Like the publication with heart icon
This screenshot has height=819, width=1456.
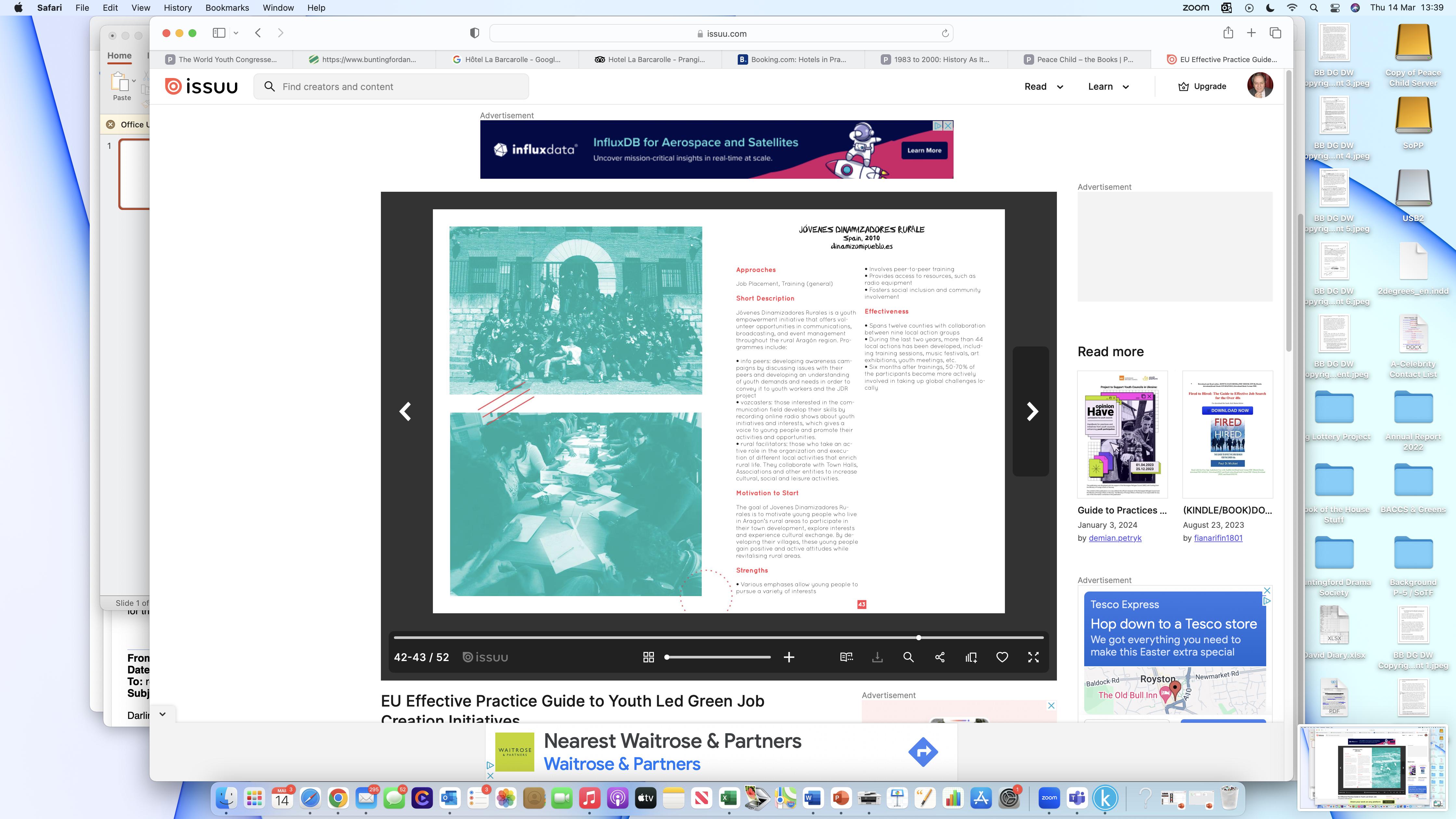click(x=1002, y=657)
